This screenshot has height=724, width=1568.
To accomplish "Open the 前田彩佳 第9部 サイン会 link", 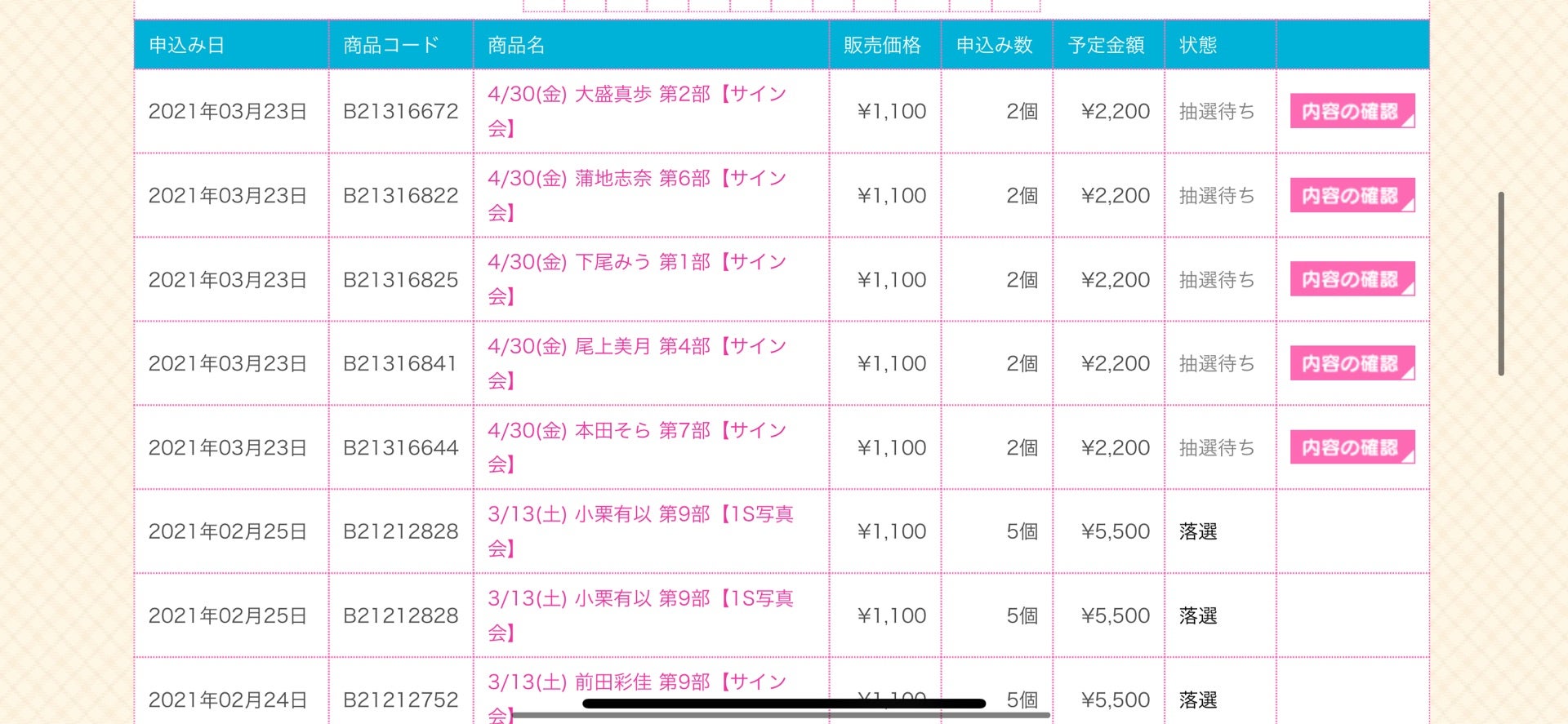I will pos(636,682).
